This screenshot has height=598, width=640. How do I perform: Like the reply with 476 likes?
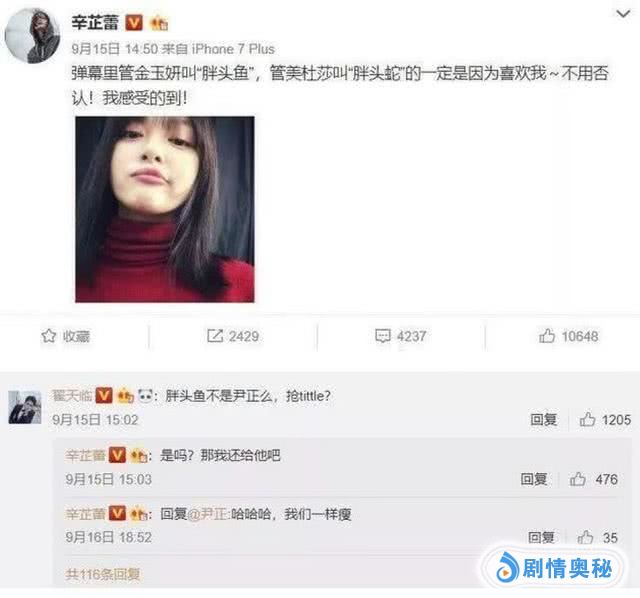578,478
